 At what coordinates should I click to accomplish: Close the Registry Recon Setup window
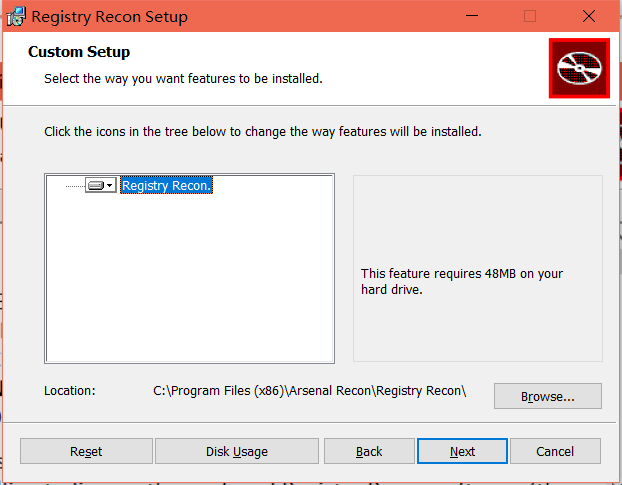(x=589, y=16)
